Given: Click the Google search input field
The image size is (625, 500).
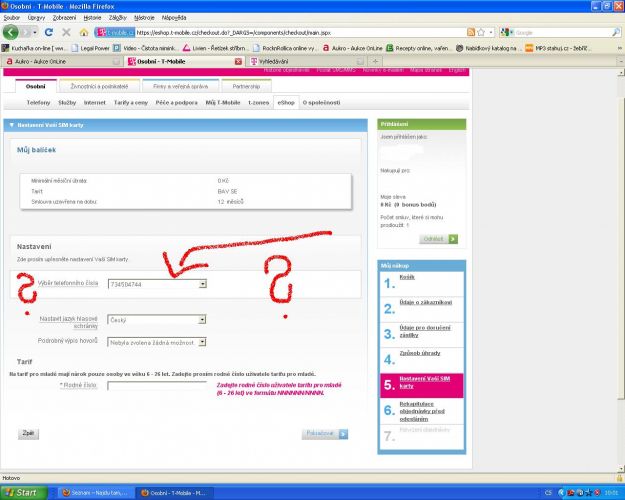Looking at the screenshot, I should [562, 33].
